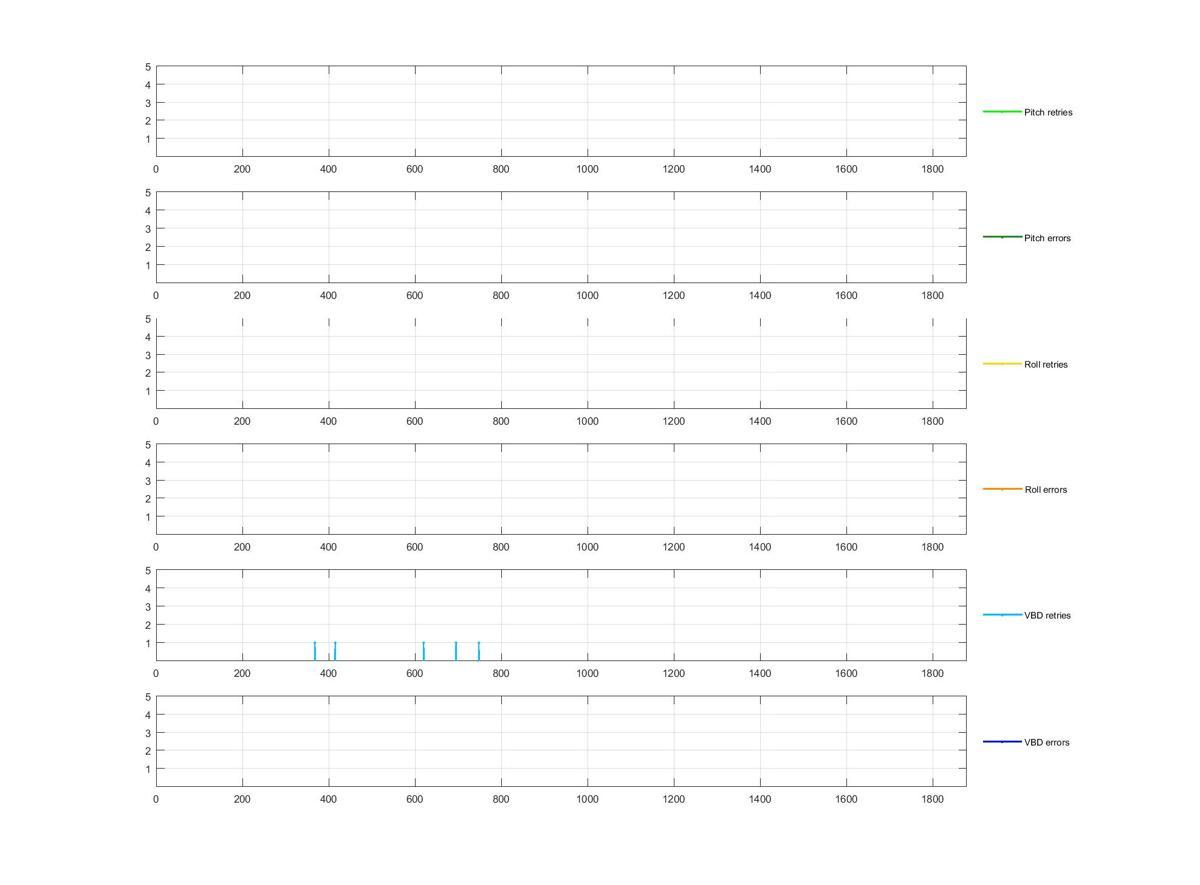Click the 600 tick label under Roll retries plot
The width and height of the screenshot is (1200, 885).
[x=415, y=422]
